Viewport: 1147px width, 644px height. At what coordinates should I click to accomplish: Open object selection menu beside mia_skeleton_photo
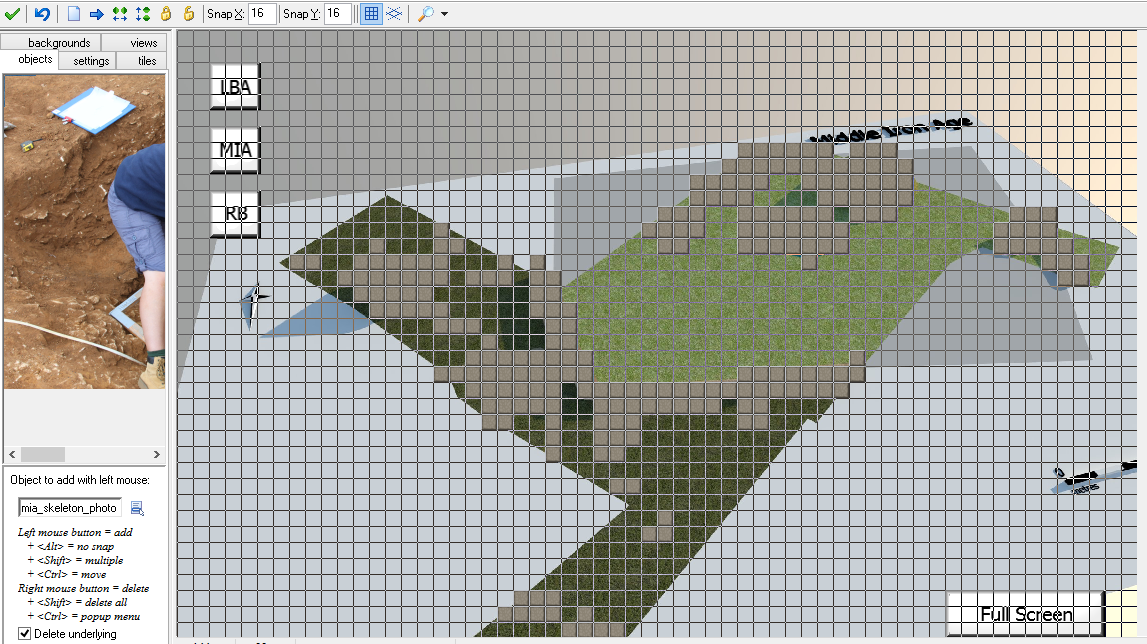137,508
